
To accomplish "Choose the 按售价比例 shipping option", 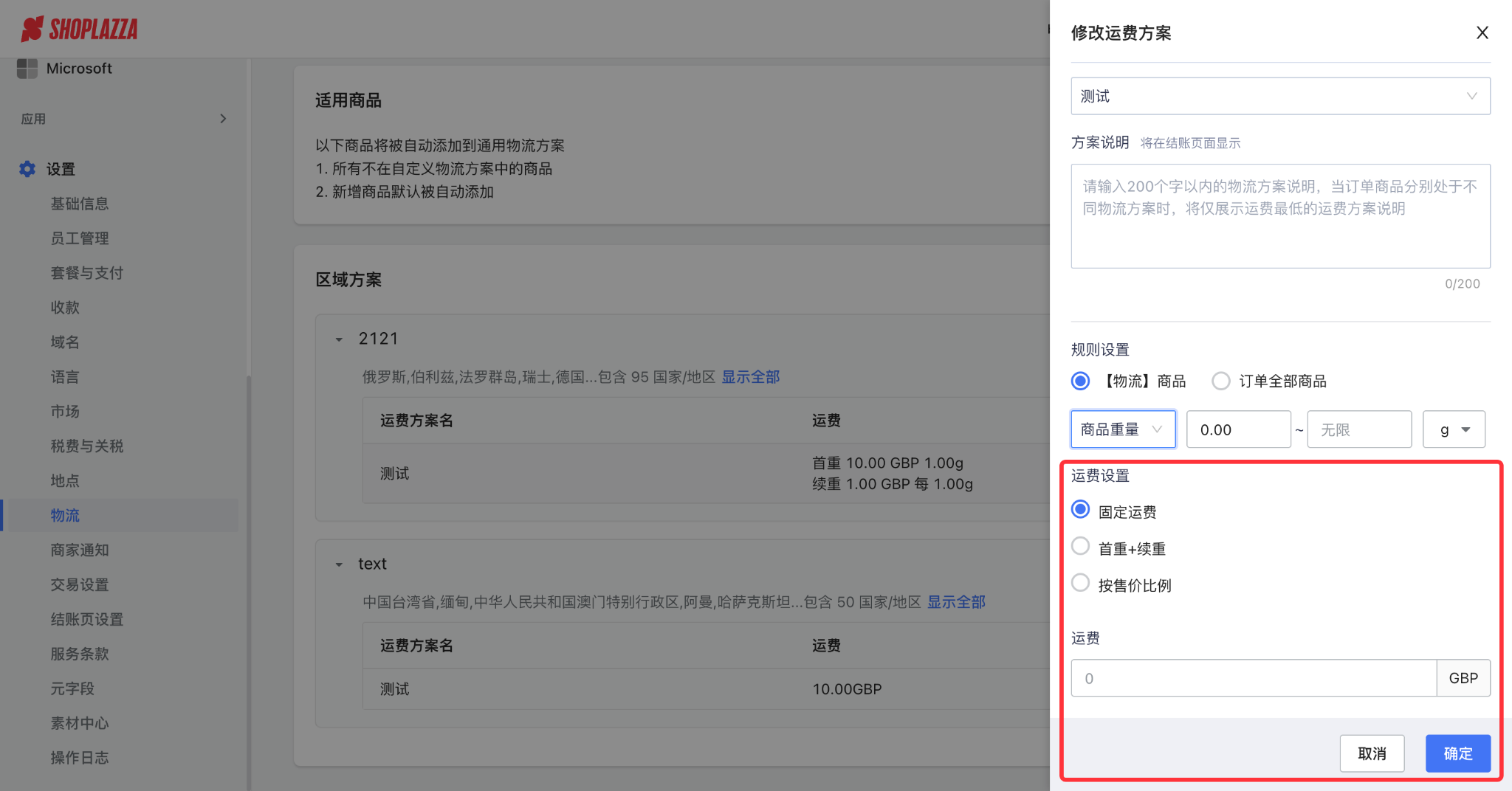I will [x=1080, y=583].
